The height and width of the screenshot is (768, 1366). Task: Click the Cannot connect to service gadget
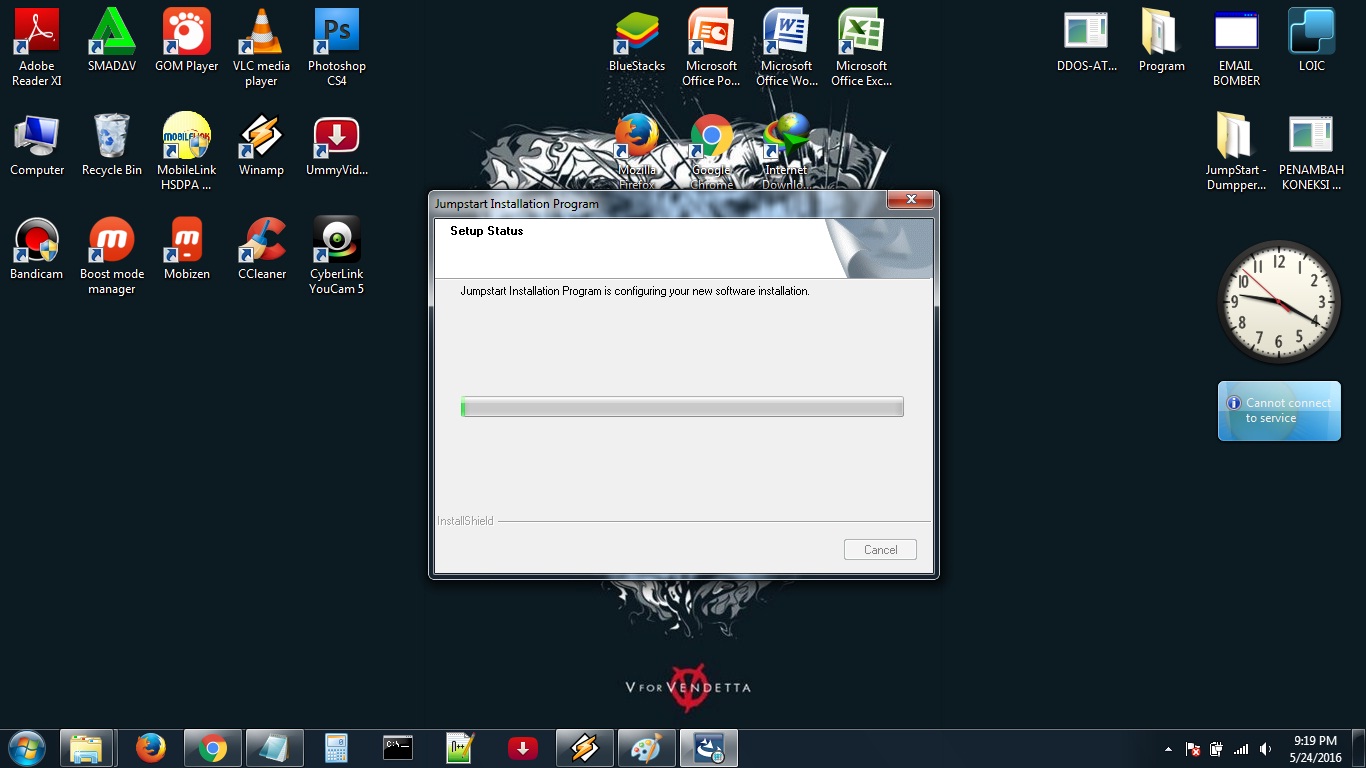pos(1279,411)
